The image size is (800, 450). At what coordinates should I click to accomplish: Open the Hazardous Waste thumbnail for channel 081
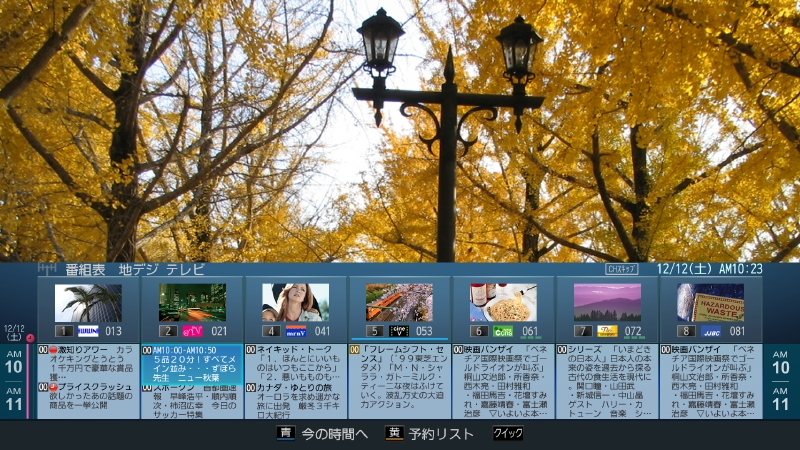711,303
